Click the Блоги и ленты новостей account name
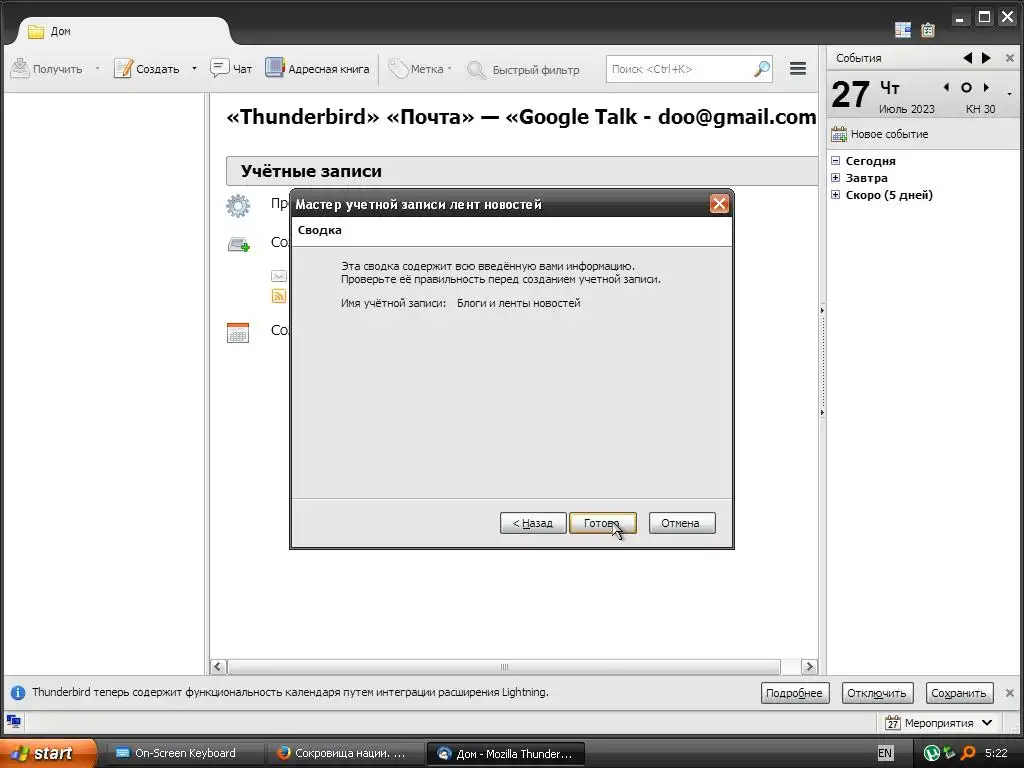This screenshot has width=1024, height=768. click(519, 303)
